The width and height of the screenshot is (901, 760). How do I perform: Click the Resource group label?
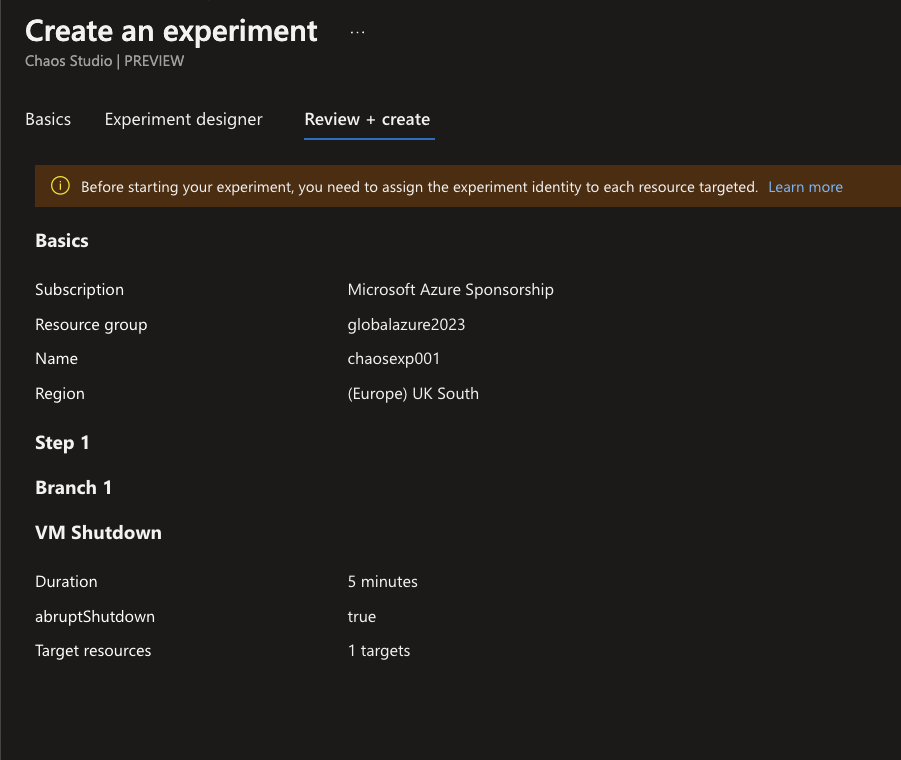tap(91, 325)
